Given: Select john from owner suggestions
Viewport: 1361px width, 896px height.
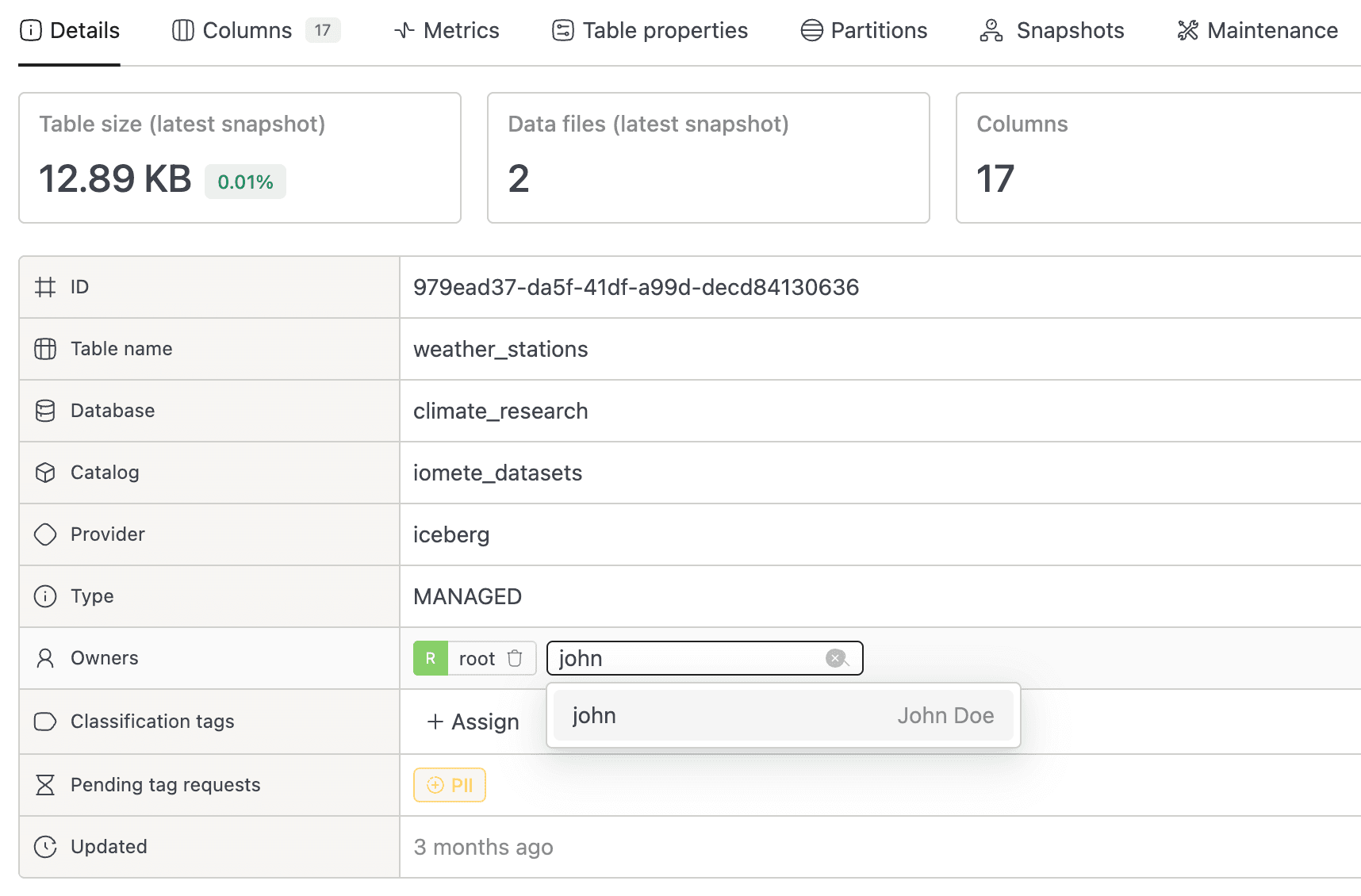Looking at the screenshot, I should tap(782, 715).
